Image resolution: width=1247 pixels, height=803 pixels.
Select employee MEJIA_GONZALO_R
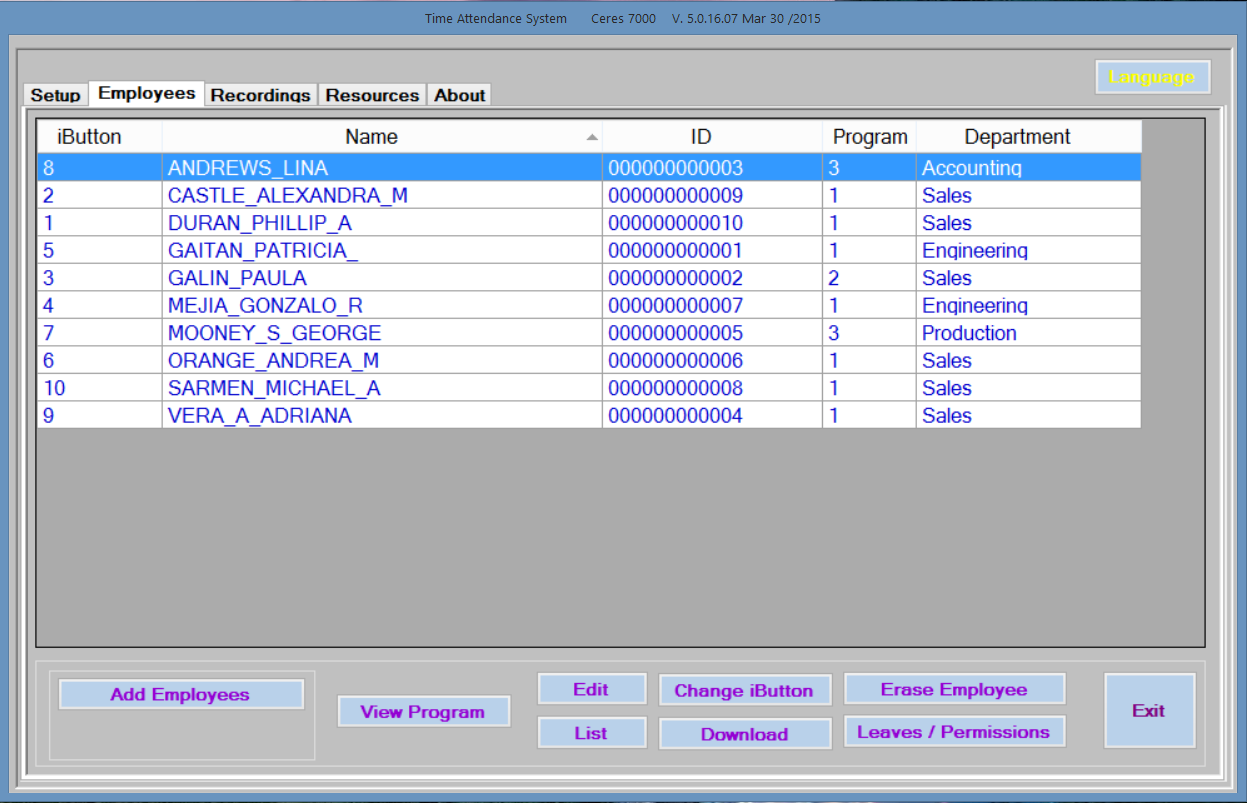[x=382, y=305]
